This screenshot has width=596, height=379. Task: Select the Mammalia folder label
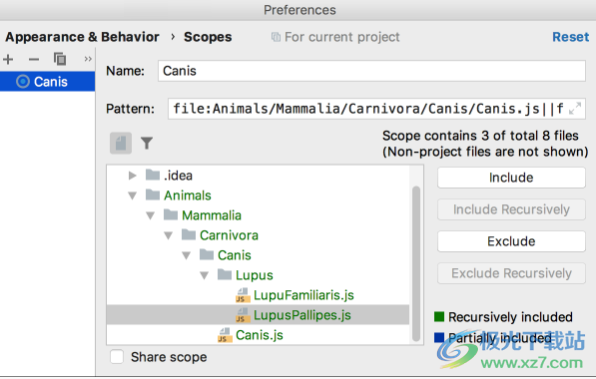click(x=211, y=215)
